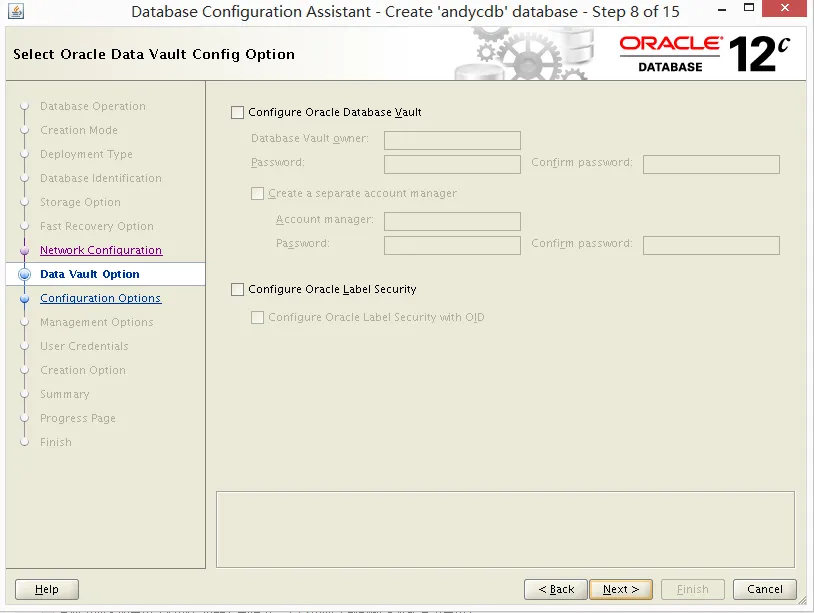Minimize the Database Configuration Assistant window
Image resolution: width=814 pixels, height=613 pixels.
(x=722, y=9)
